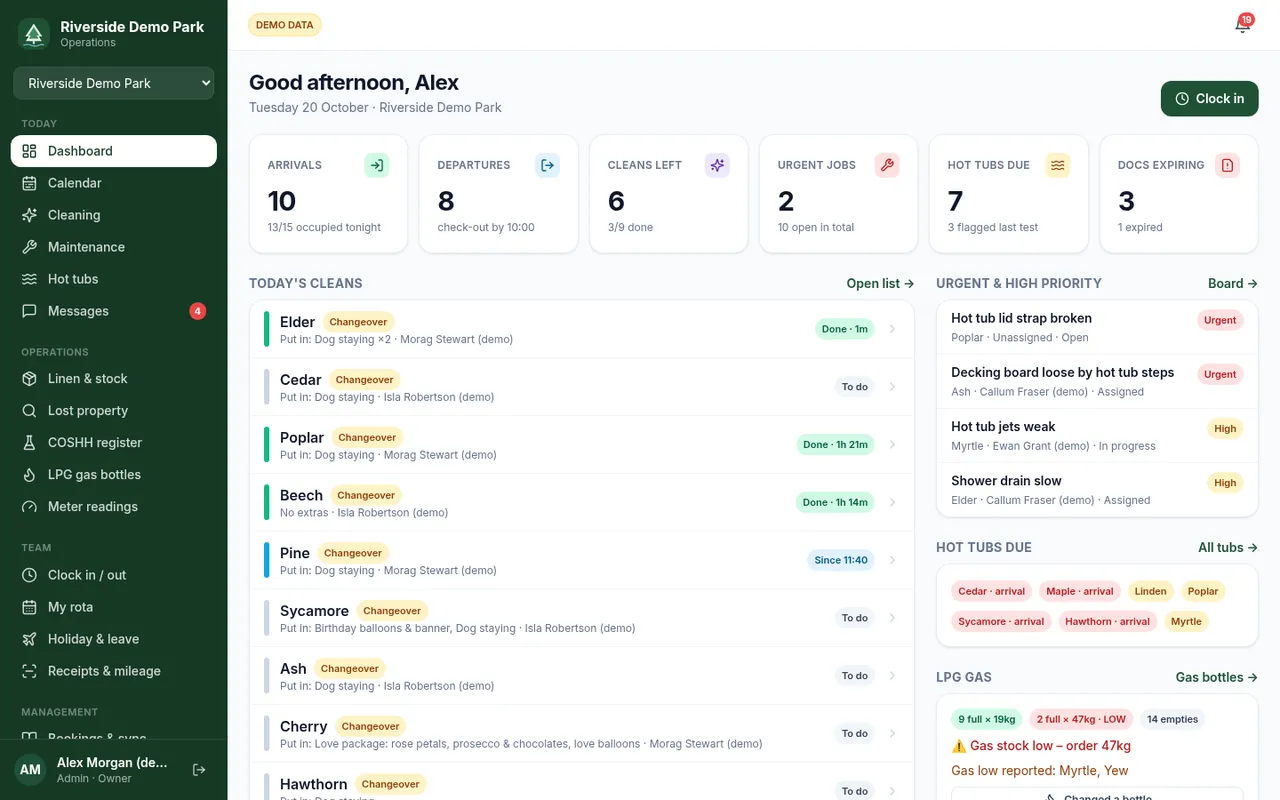Click the sign-out icon beside Alex Morgan

click(199, 769)
